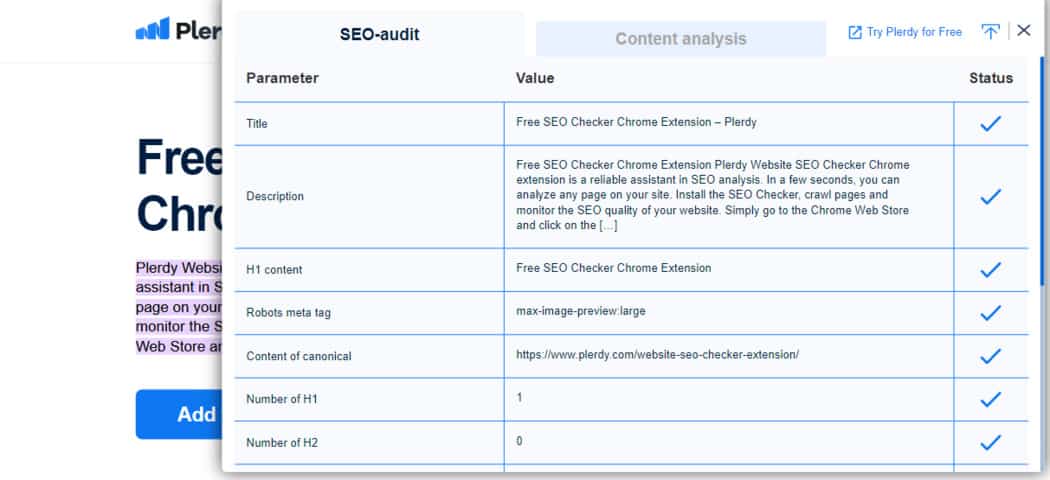Click the Plerdy logo icon
Image resolution: width=1050 pixels, height=480 pixels.
pos(153,29)
